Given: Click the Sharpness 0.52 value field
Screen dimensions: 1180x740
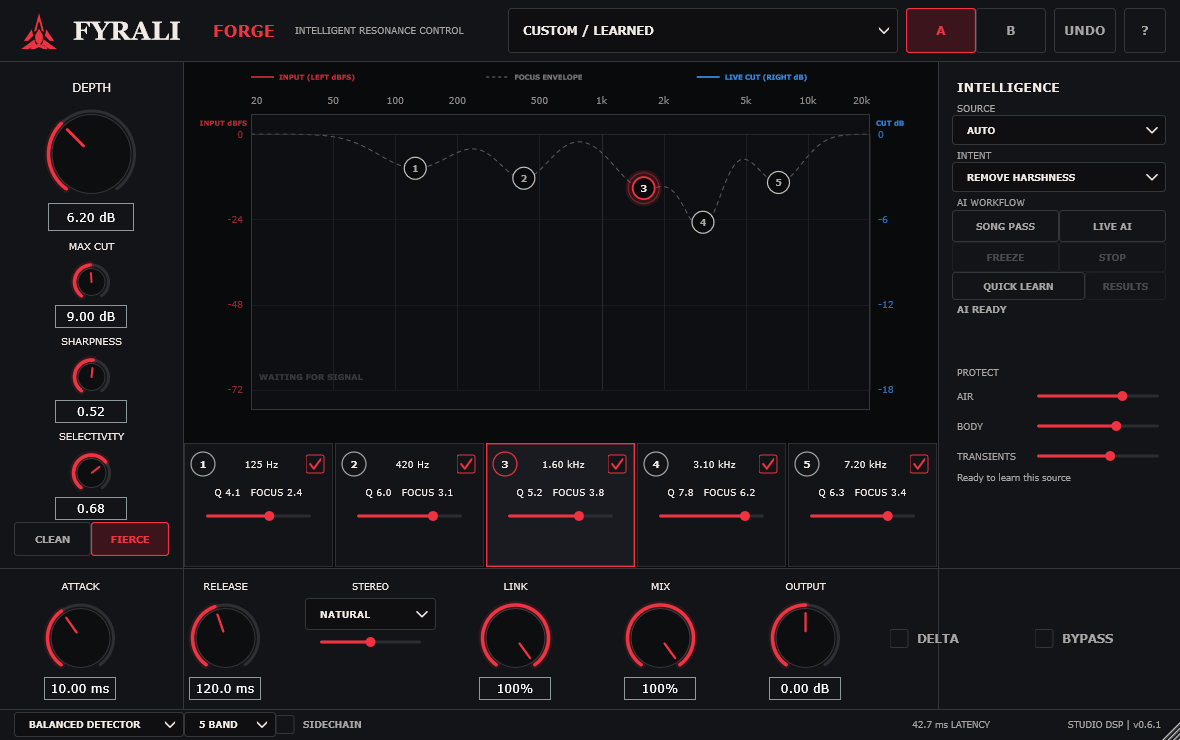Looking at the screenshot, I should click(91, 411).
